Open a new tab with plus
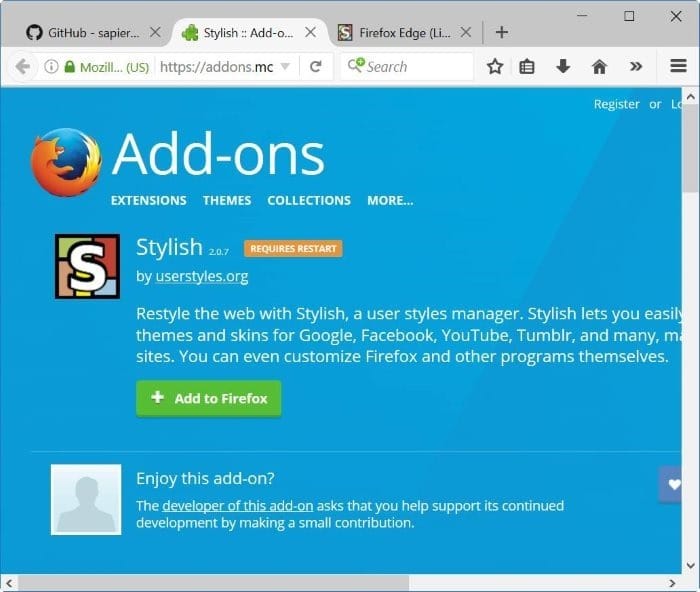 tap(502, 32)
